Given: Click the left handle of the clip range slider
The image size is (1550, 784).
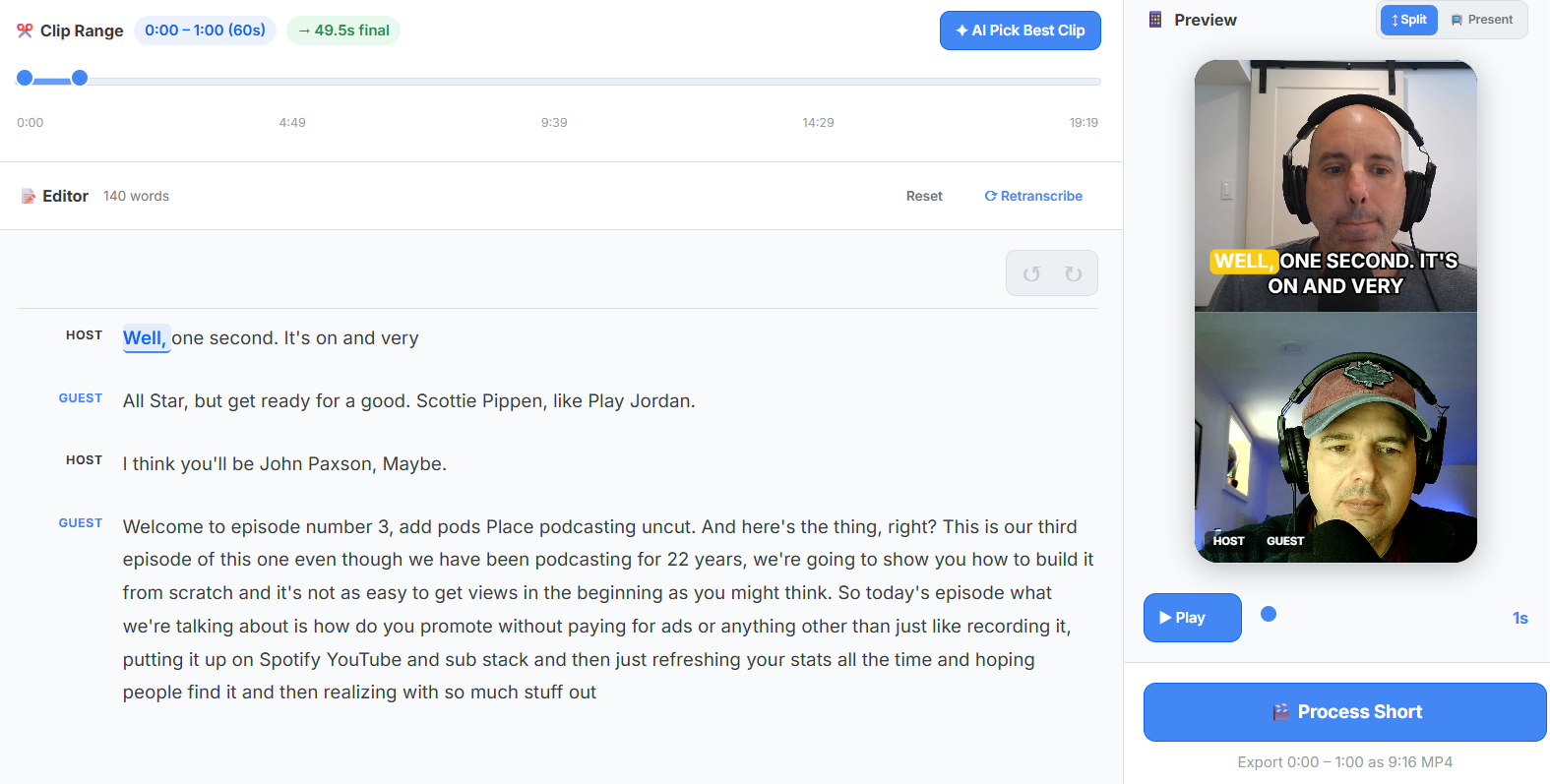Looking at the screenshot, I should tap(24, 77).
